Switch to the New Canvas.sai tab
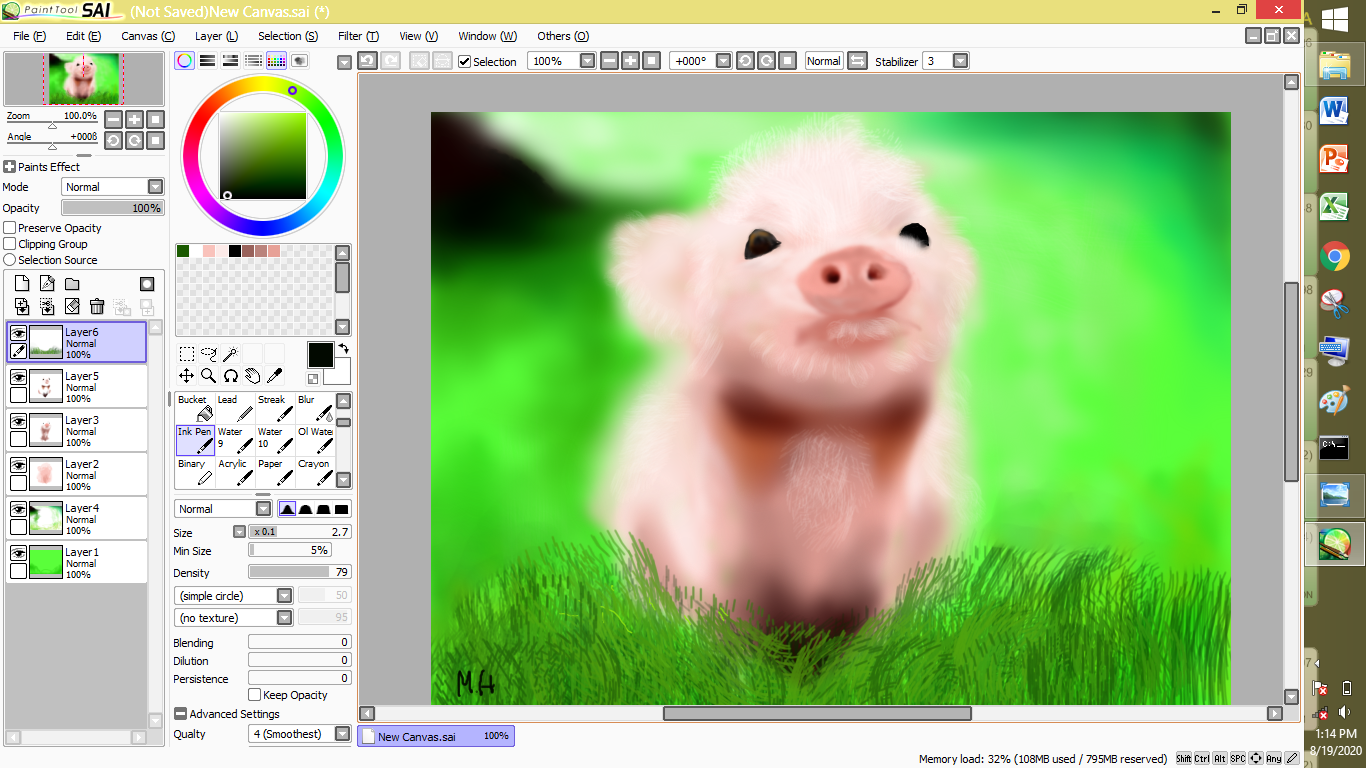This screenshot has height=768, width=1366. pyautogui.click(x=436, y=736)
